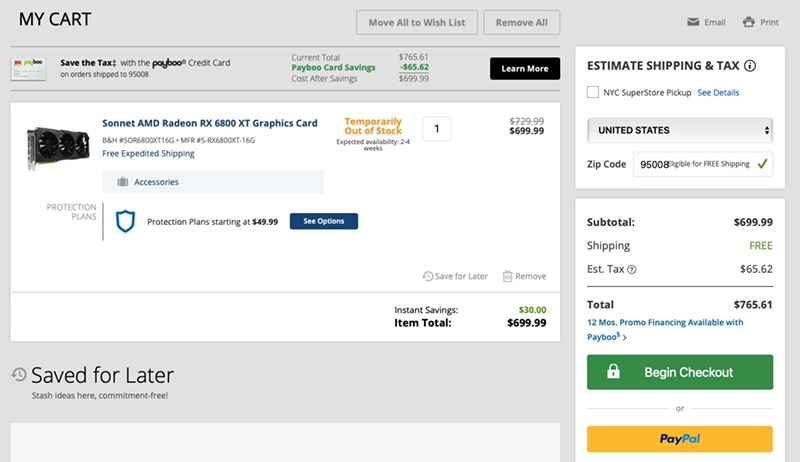Click the Print printer icon
Screen dimensions: 800x462
pyautogui.click(x=748, y=22)
